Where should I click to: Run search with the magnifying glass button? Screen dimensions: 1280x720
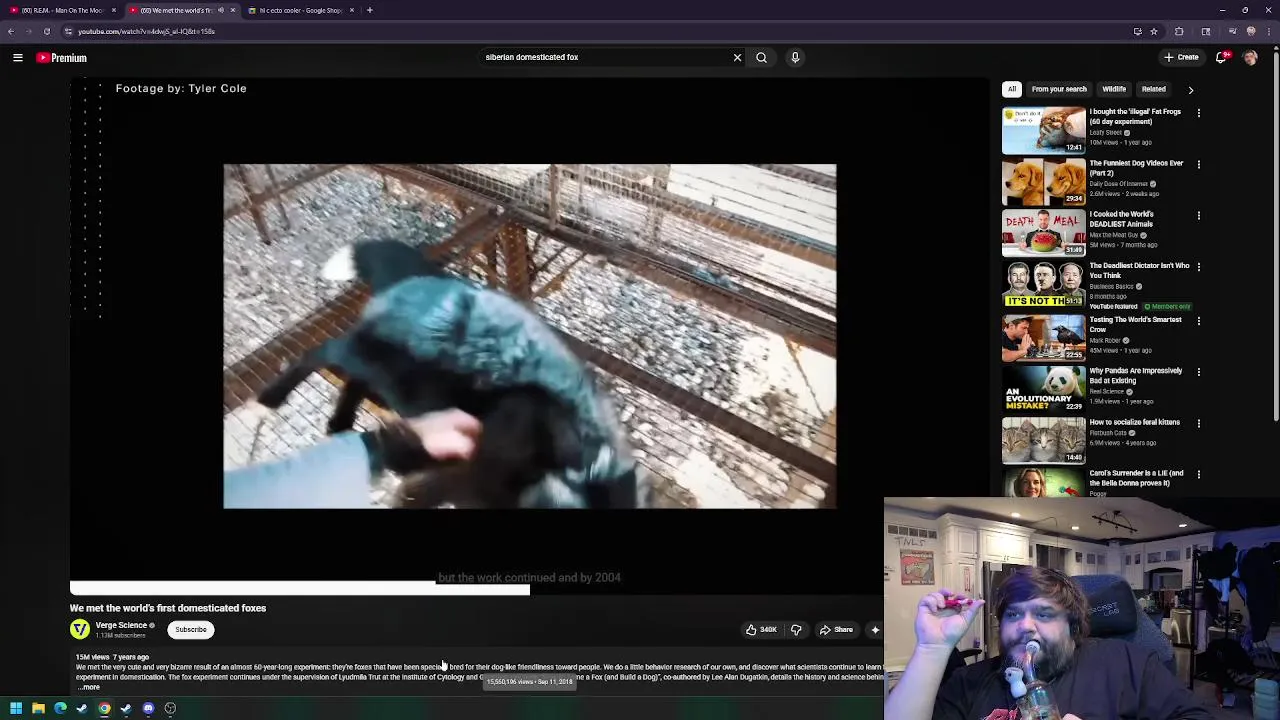pyautogui.click(x=761, y=57)
